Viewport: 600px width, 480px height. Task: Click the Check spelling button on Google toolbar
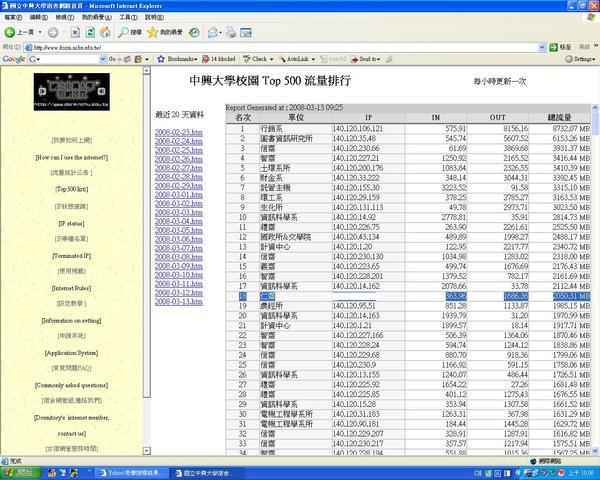255,59
